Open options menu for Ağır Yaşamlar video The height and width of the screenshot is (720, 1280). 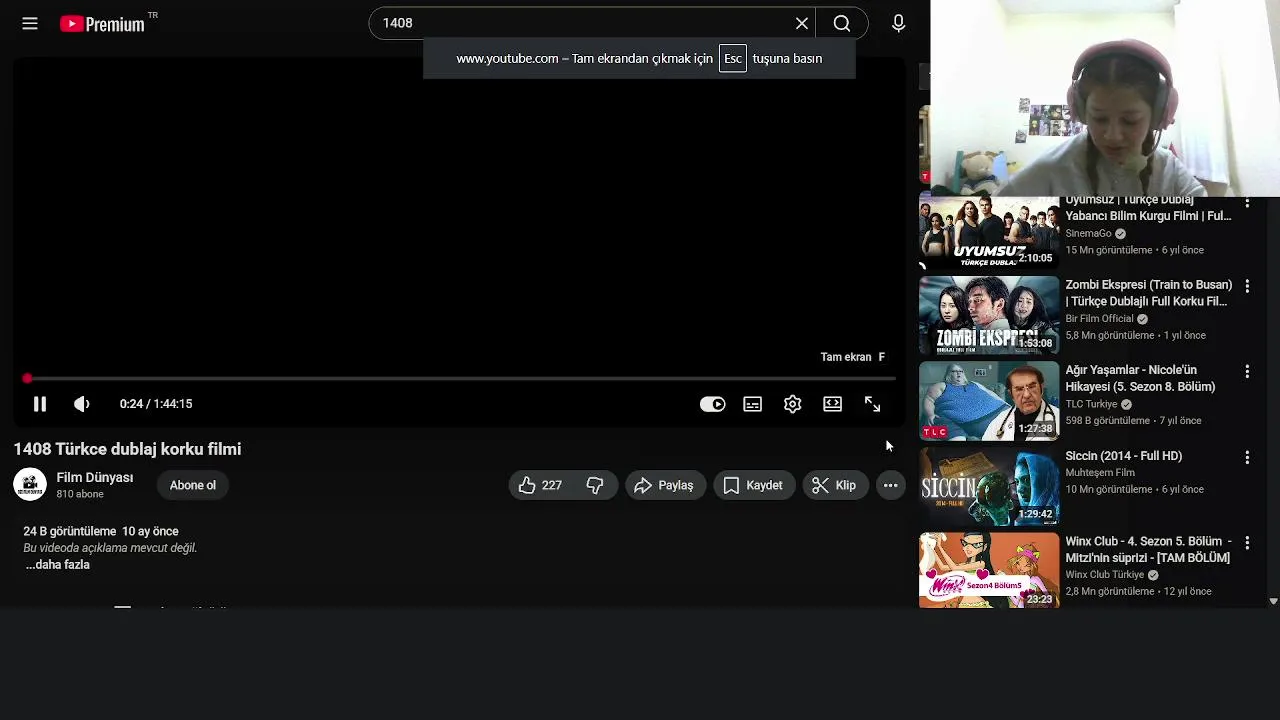click(x=1247, y=371)
